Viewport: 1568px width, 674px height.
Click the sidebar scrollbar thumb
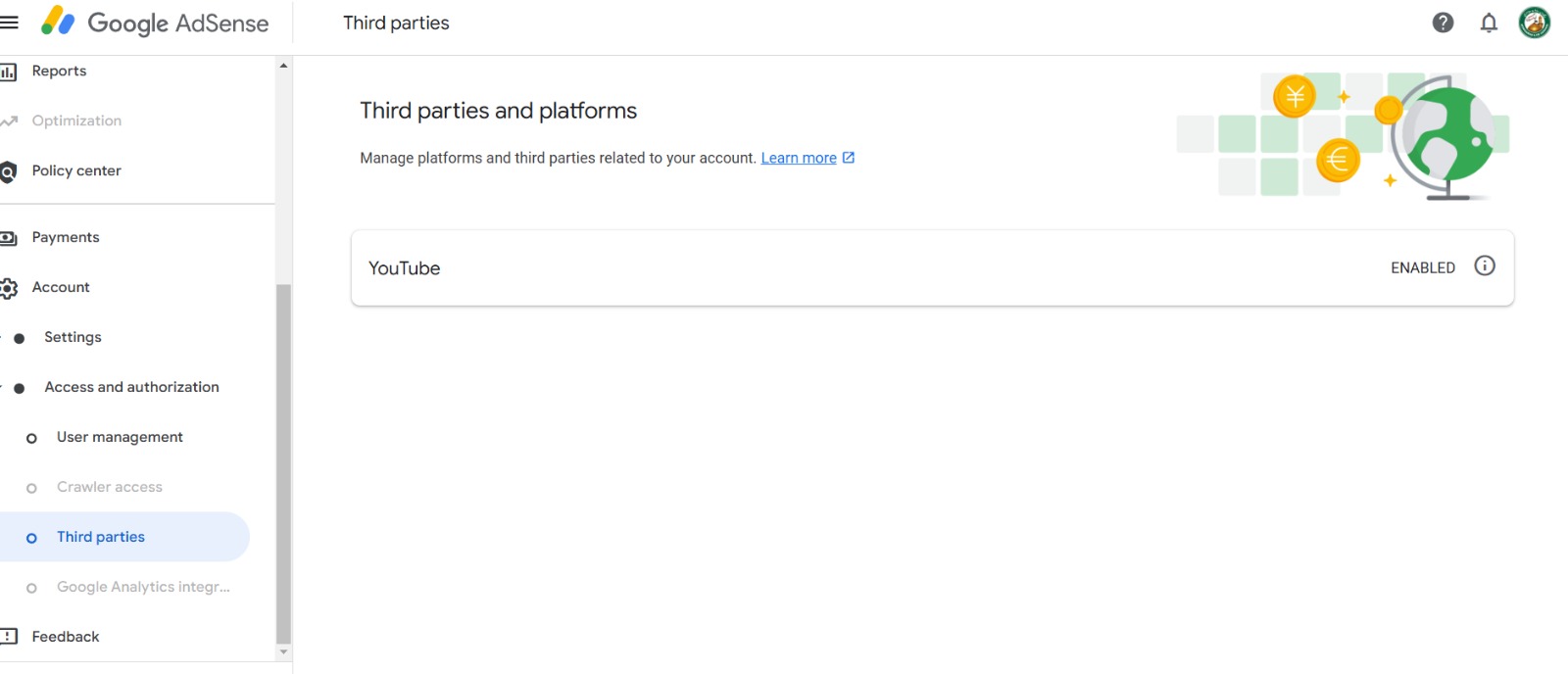283,463
